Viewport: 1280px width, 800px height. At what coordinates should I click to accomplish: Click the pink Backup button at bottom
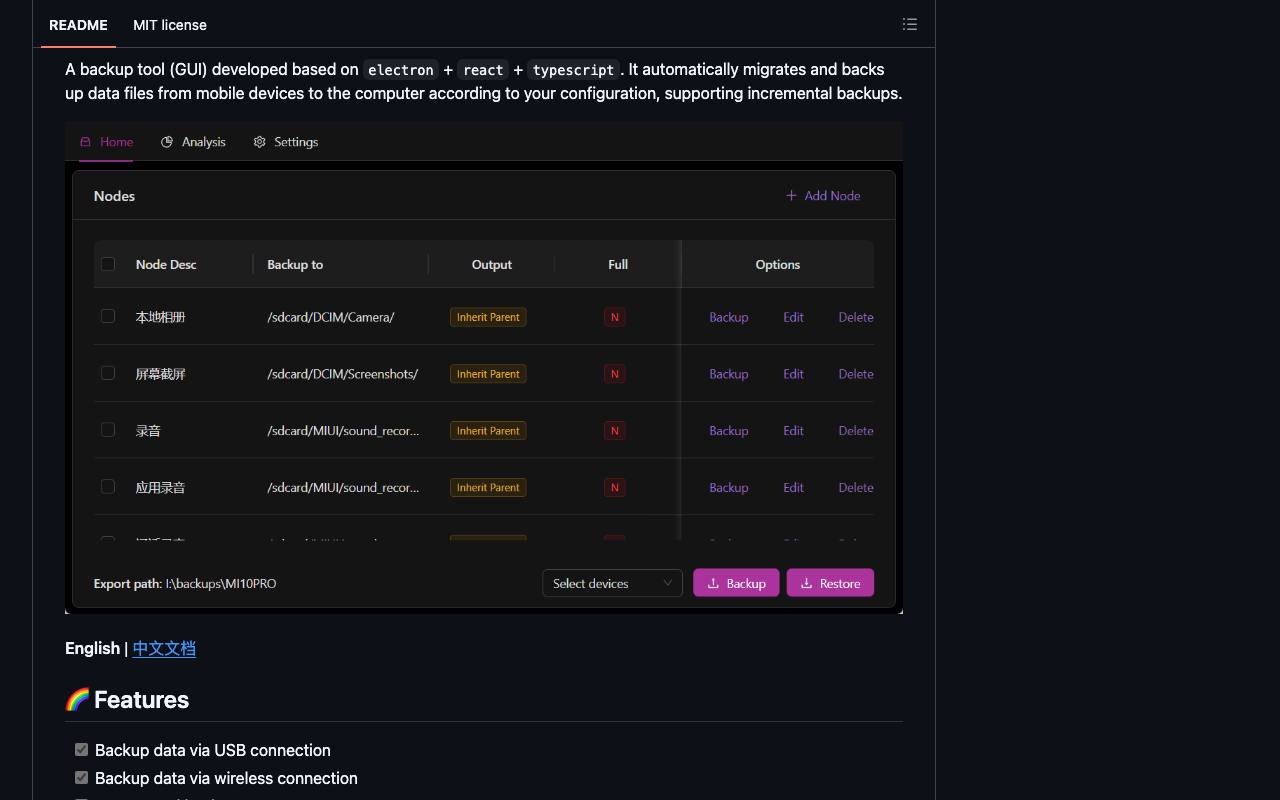click(736, 583)
